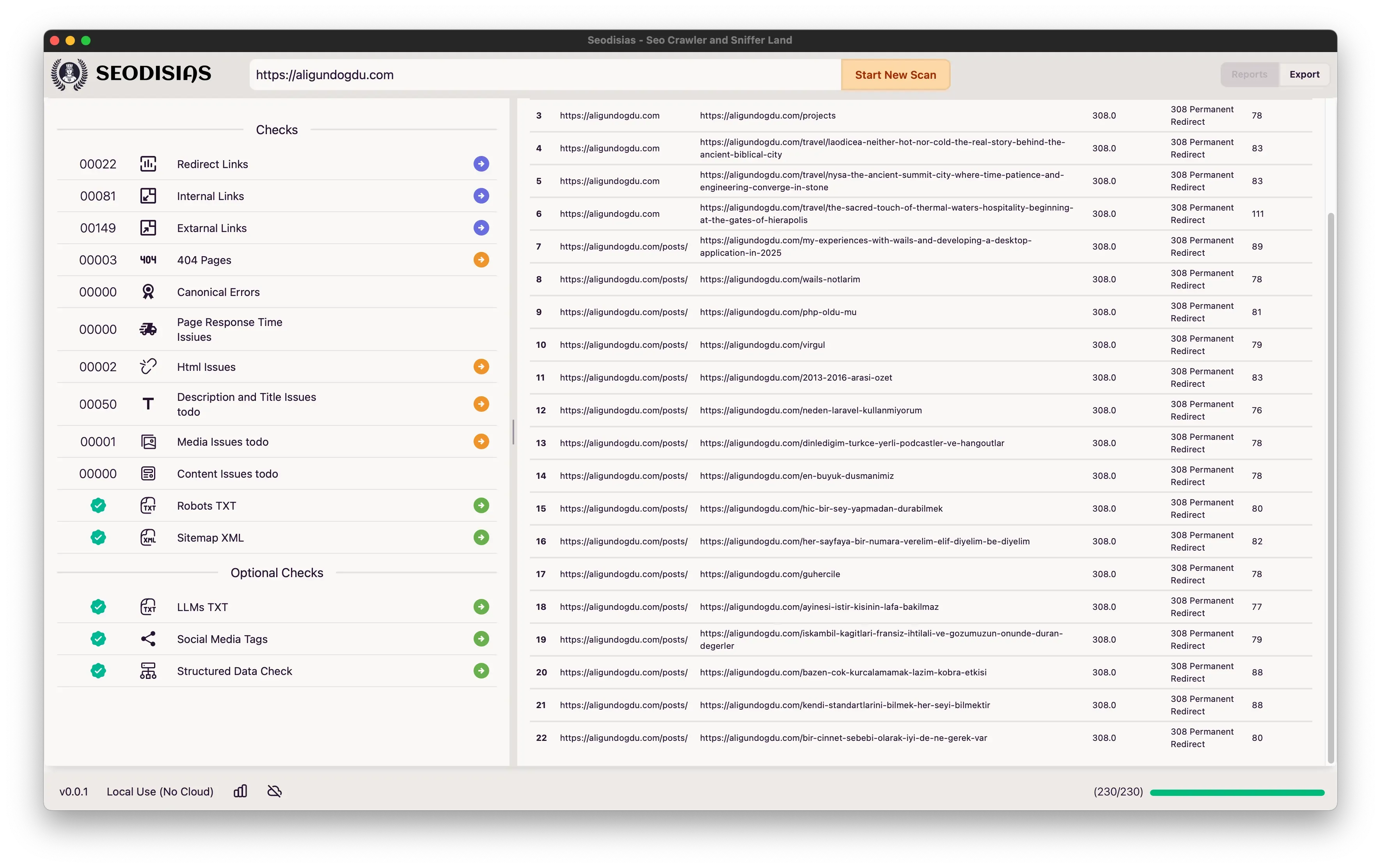
Task: Click the 404 Pages check icon
Action: pyautogui.click(x=149, y=259)
